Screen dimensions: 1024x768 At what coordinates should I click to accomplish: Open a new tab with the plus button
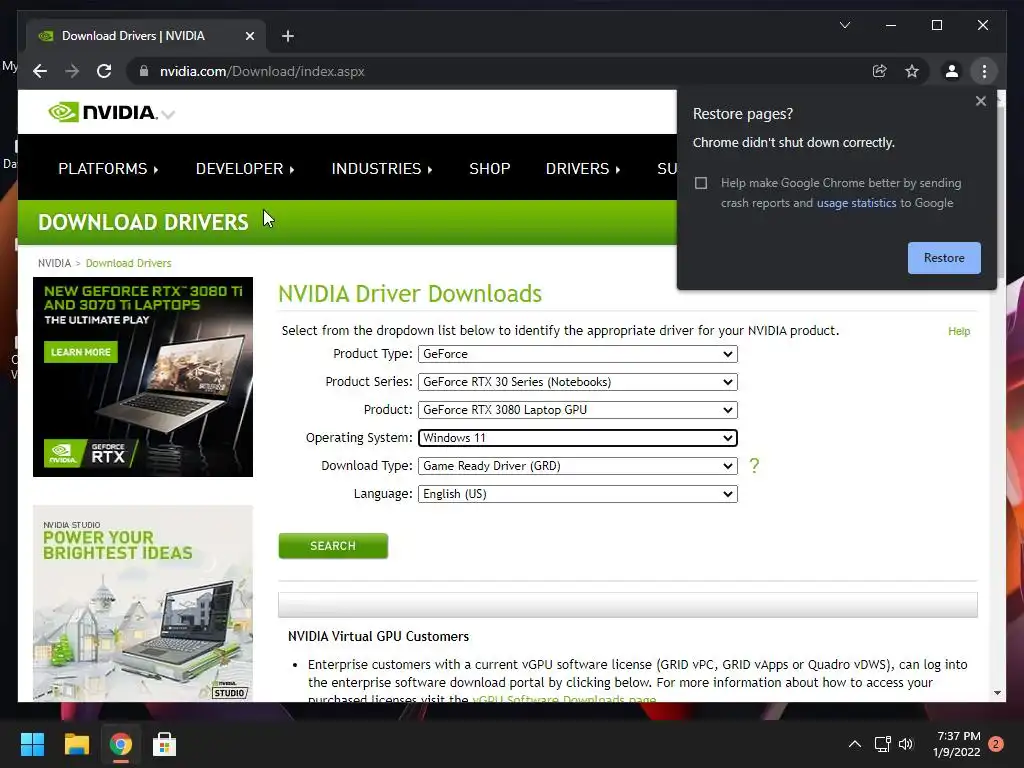point(287,36)
